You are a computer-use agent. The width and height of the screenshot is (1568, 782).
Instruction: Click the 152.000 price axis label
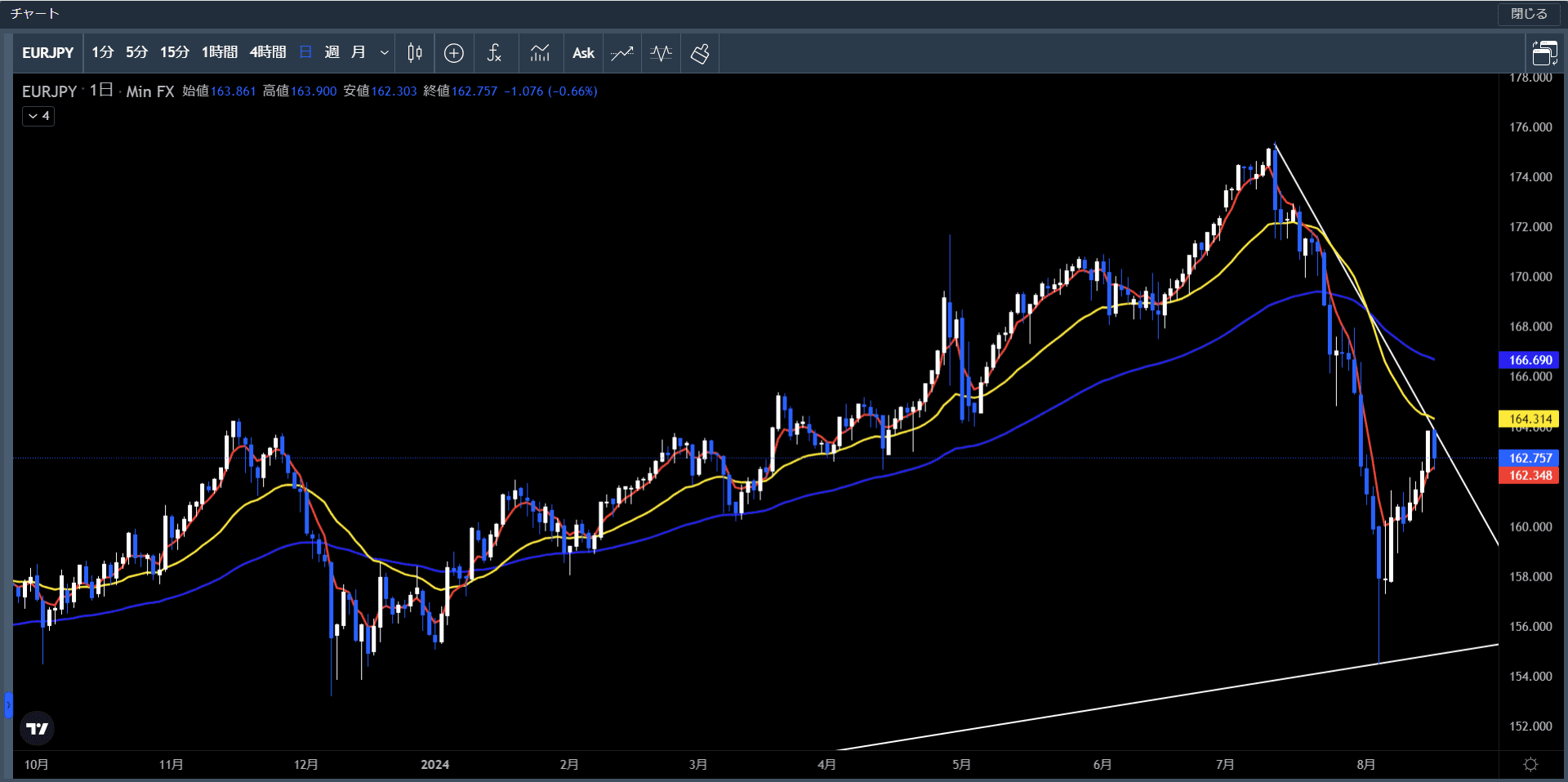coord(1530,726)
